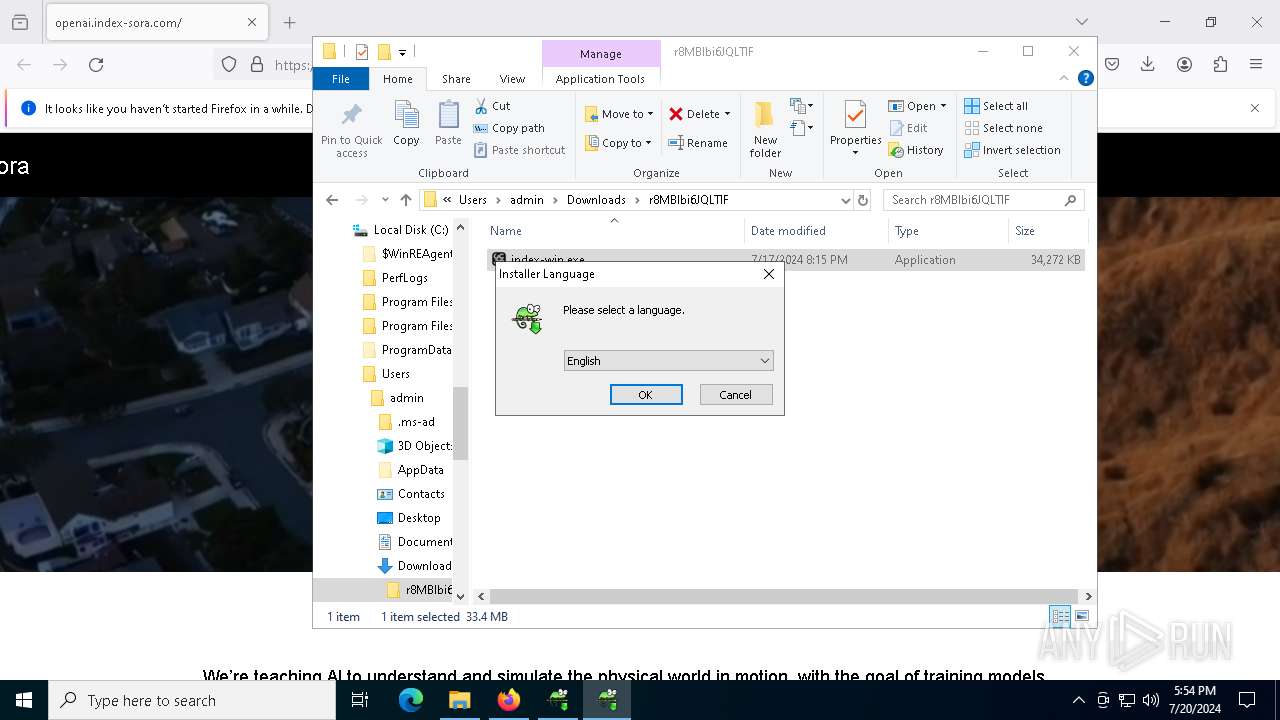Select 3D Objects in navigation tree
This screenshot has width=1280, height=720.
coord(415,446)
